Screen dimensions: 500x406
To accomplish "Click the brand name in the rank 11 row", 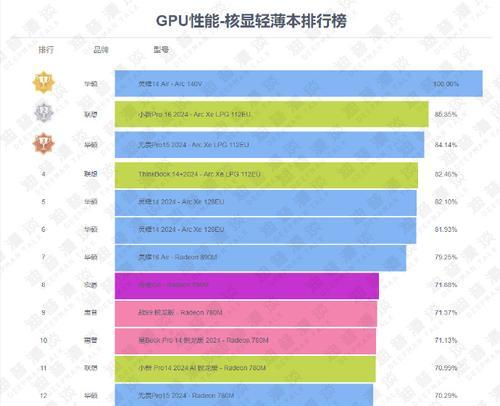I will 90,368.
